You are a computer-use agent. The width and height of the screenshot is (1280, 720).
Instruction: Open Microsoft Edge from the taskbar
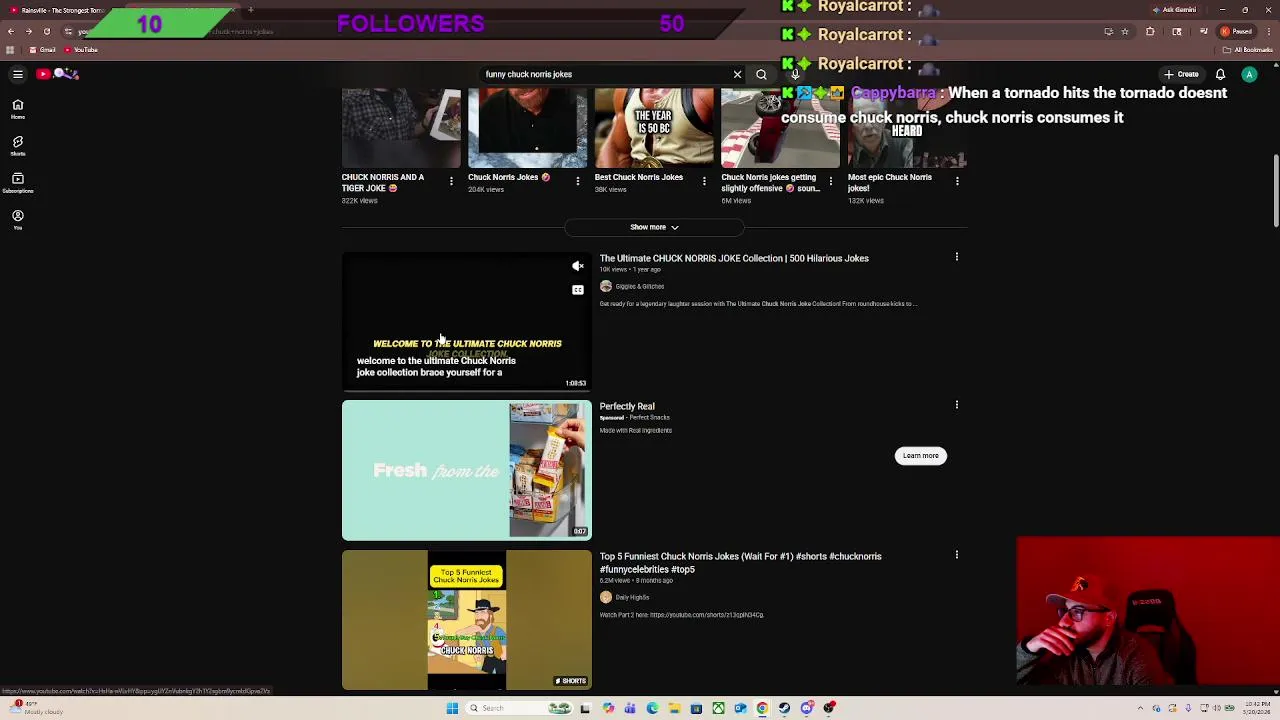pyautogui.click(x=652, y=708)
